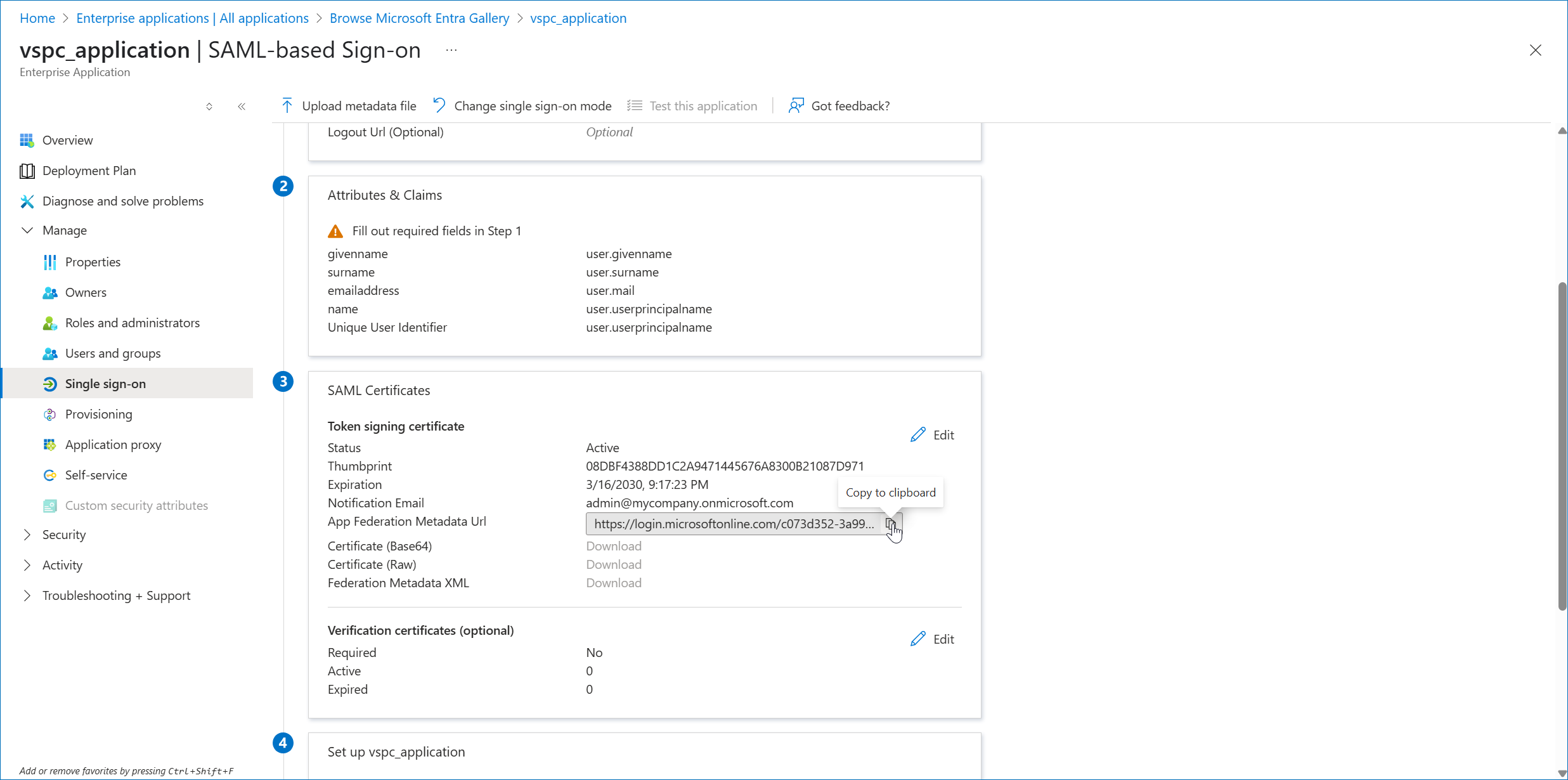Select Single sign-on in the Manage menu
1568x780 pixels.
tap(105, 383)
